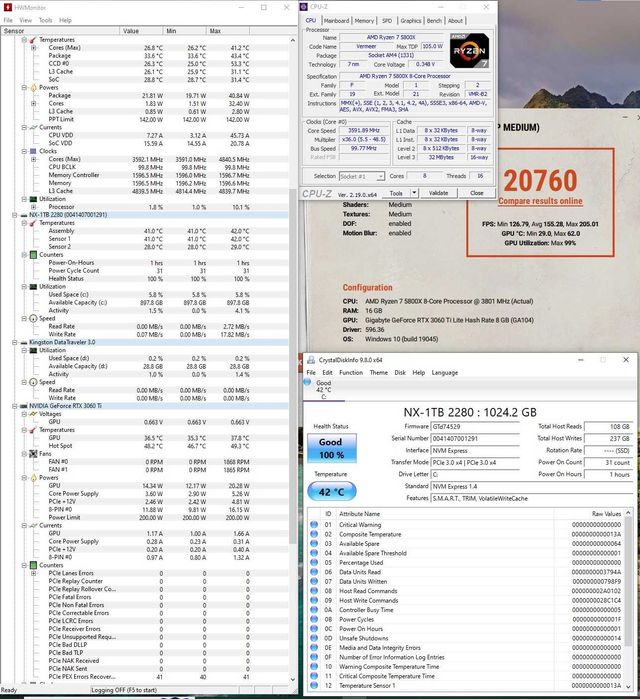Image resolution: width=640 pixels, height=699 pixels.
Task: Open the CPU-Z SPD tab
Action: (387, 21)
